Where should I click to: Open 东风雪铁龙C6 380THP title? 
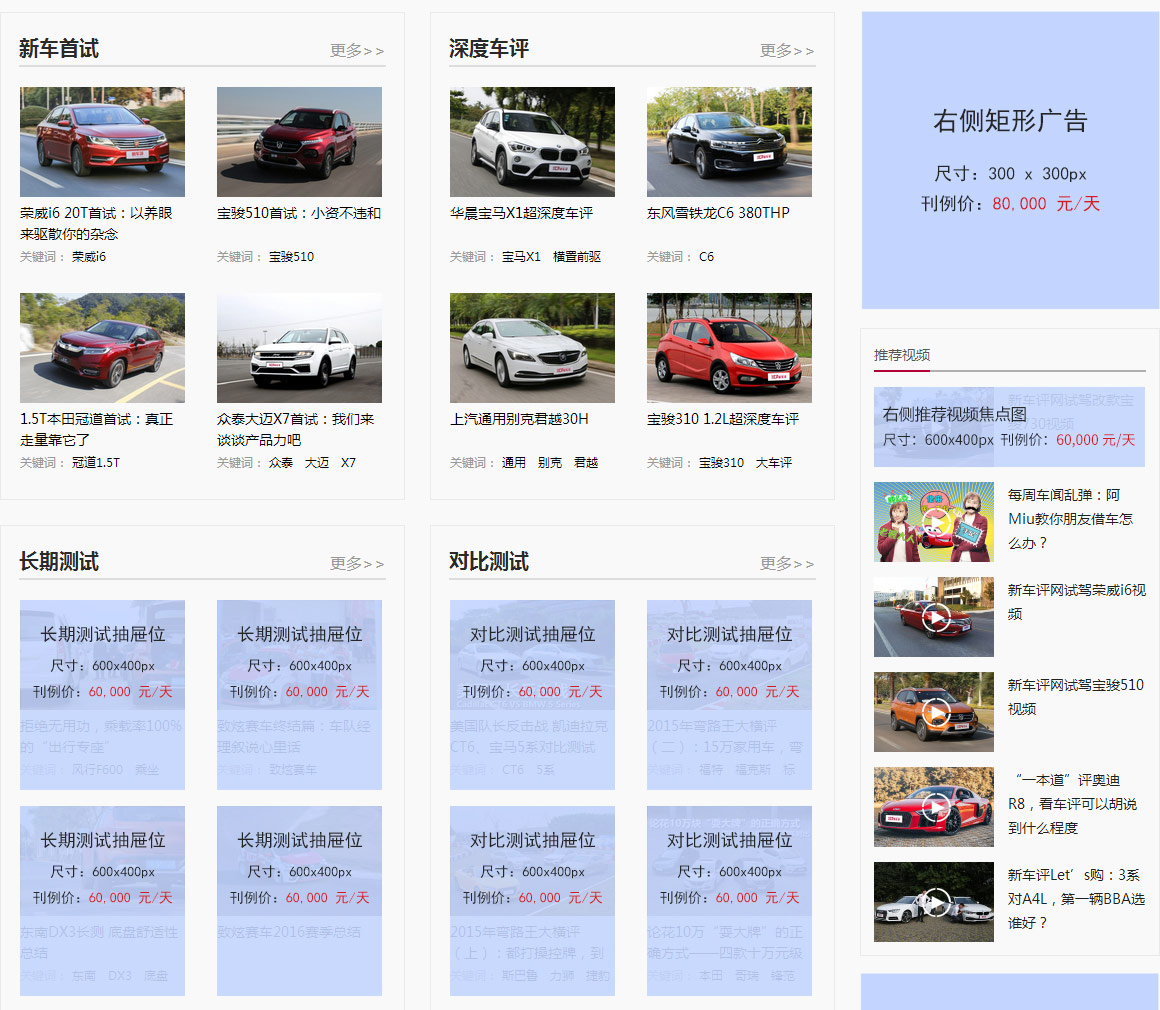[718, 213]
